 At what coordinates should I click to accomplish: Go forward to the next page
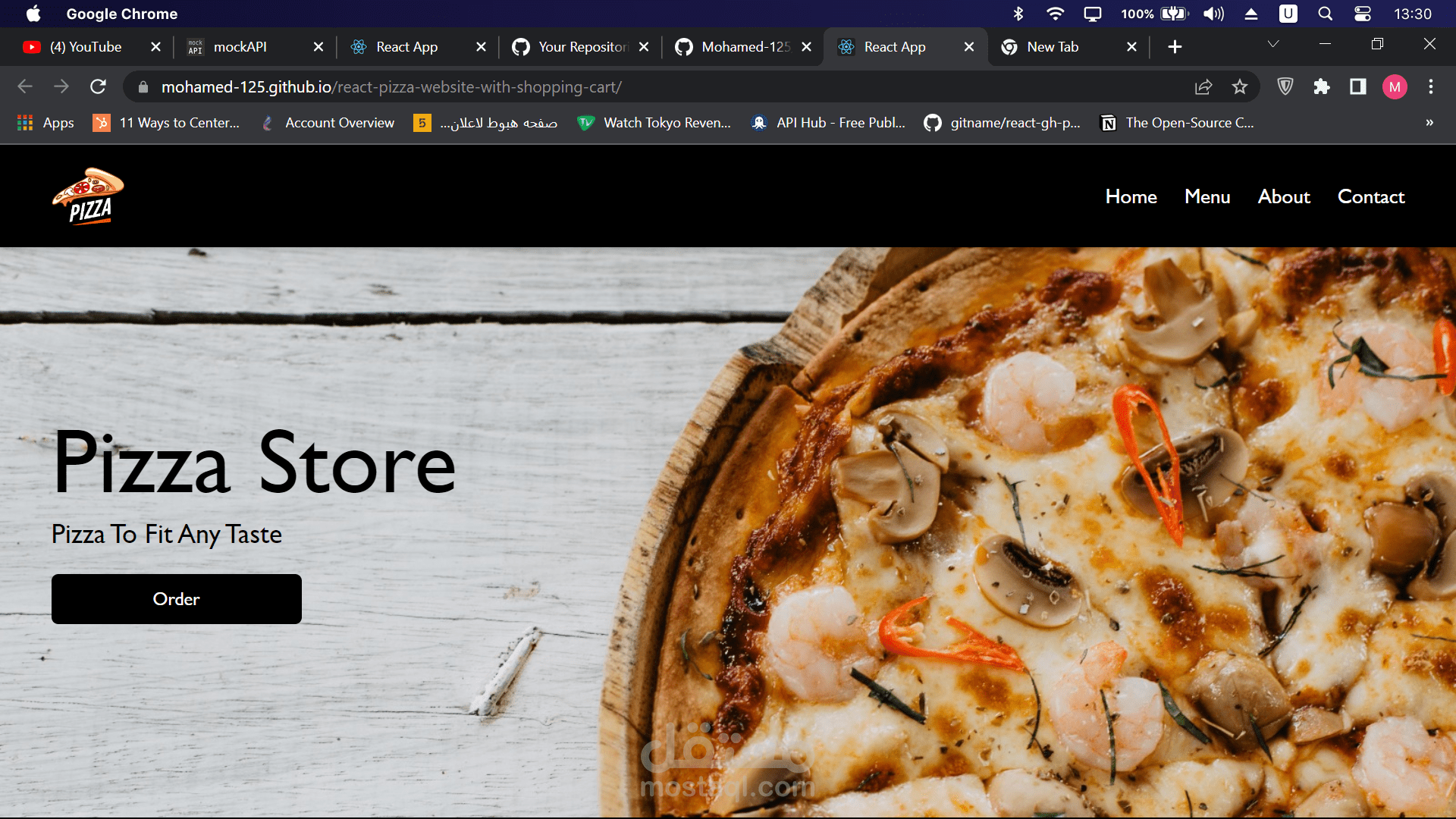click(61, 87)
